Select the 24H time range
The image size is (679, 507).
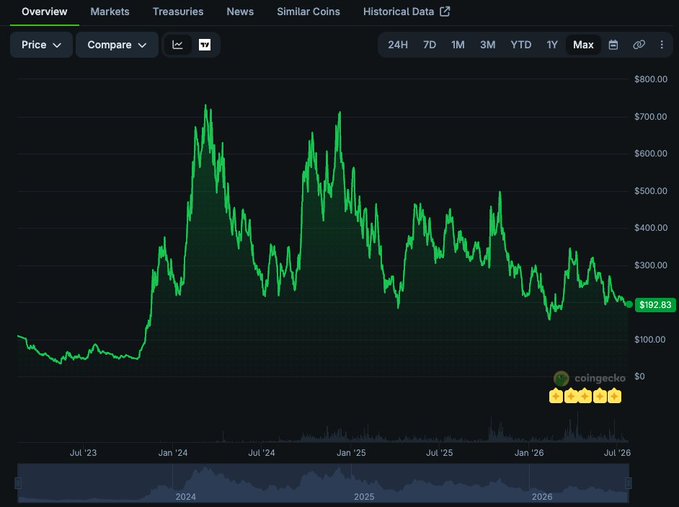point(398,45)
